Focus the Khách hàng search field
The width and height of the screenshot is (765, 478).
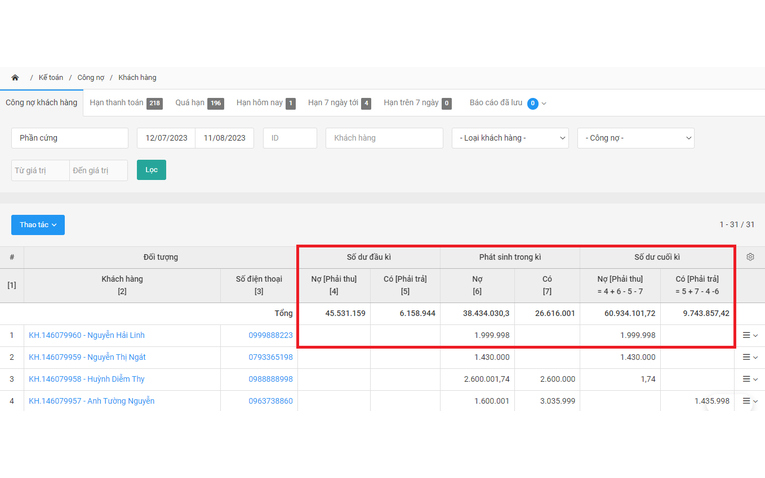pyautogui.click(x=384, y=138)
